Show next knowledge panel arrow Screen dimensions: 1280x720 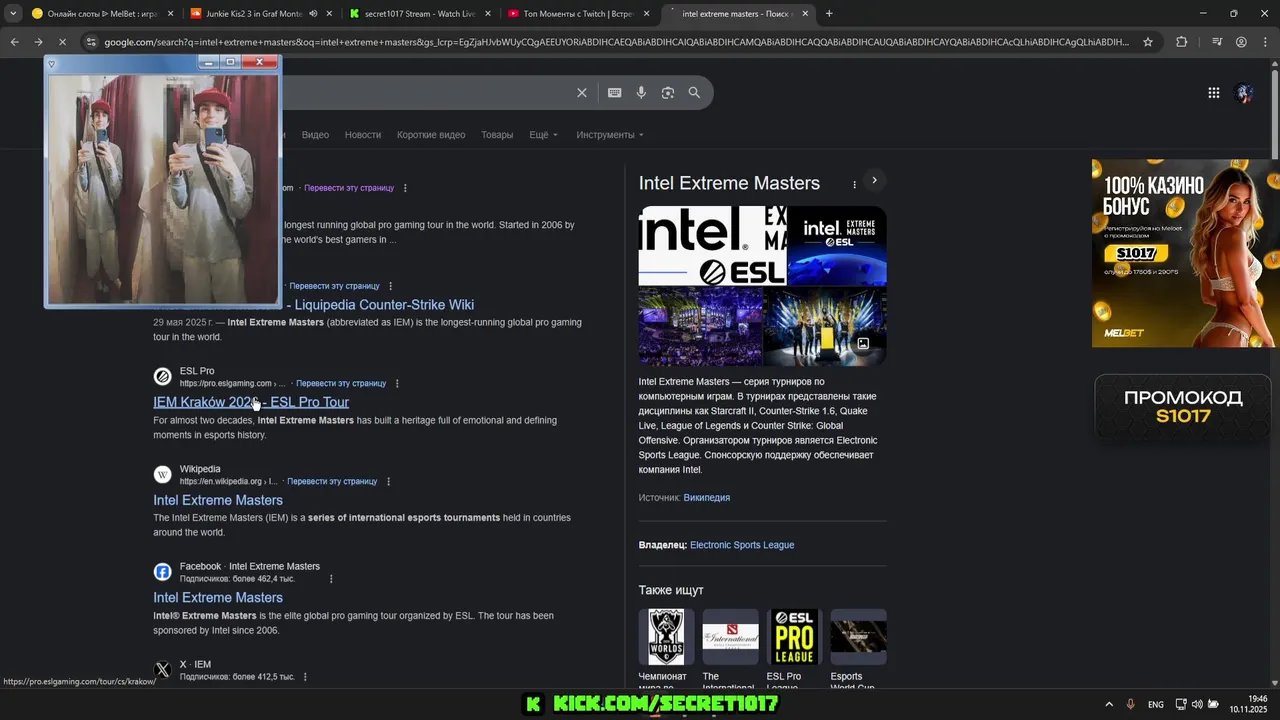click(874, 181)
